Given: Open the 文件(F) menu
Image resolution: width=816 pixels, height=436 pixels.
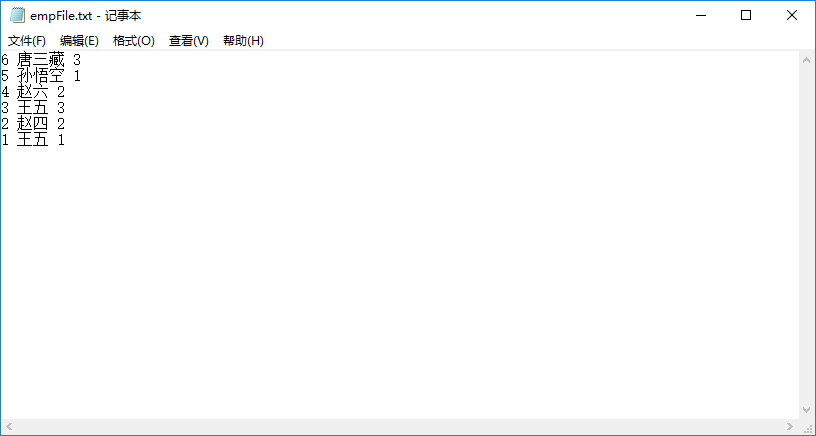Looking at the screenshot, I should click(27, 41).
